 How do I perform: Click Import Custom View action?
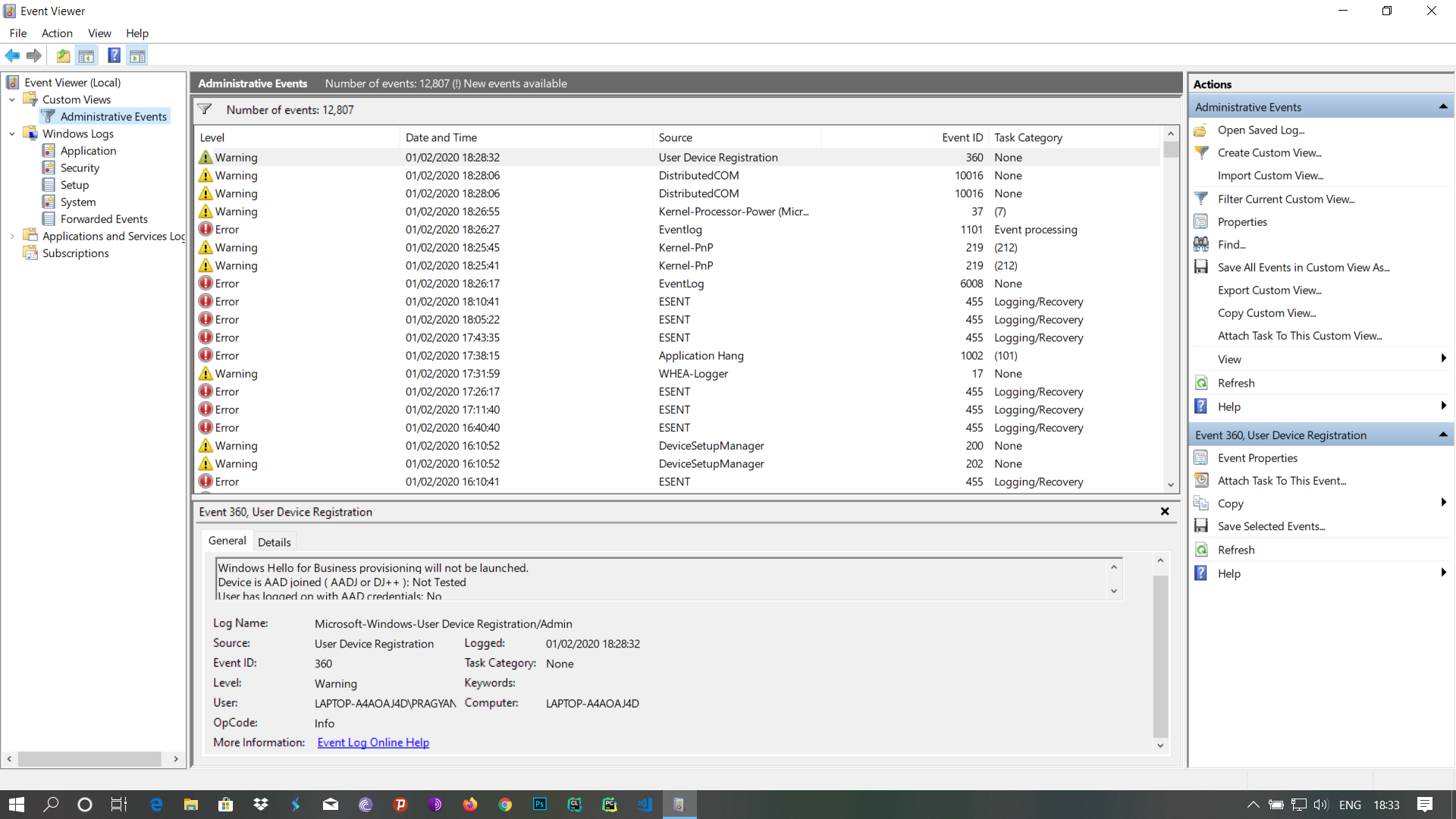pyautogui.click(x=1270, y=175)
